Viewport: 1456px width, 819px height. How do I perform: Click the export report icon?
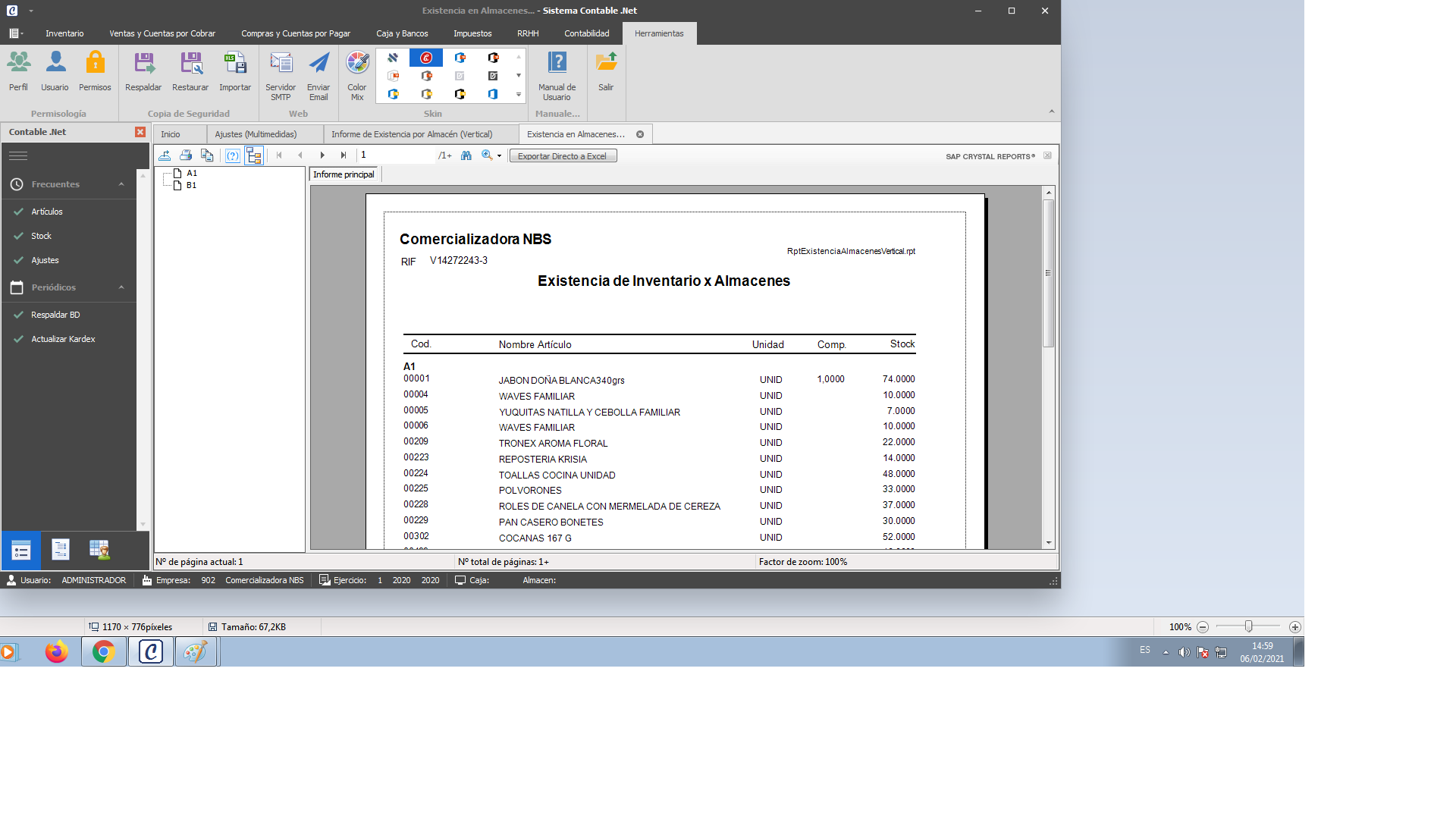(x=165, y=155)
